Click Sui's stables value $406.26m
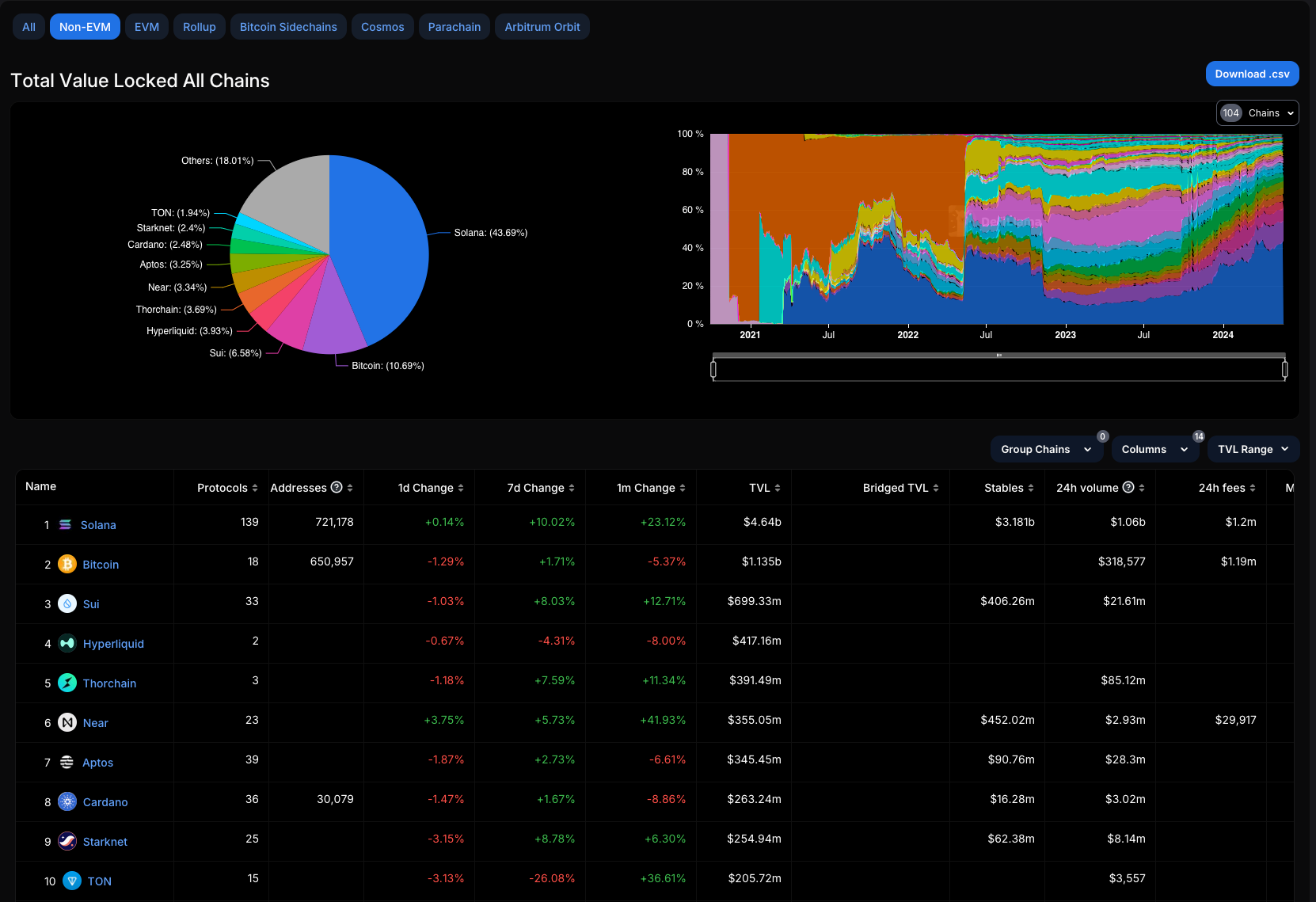 (1007, 601)
